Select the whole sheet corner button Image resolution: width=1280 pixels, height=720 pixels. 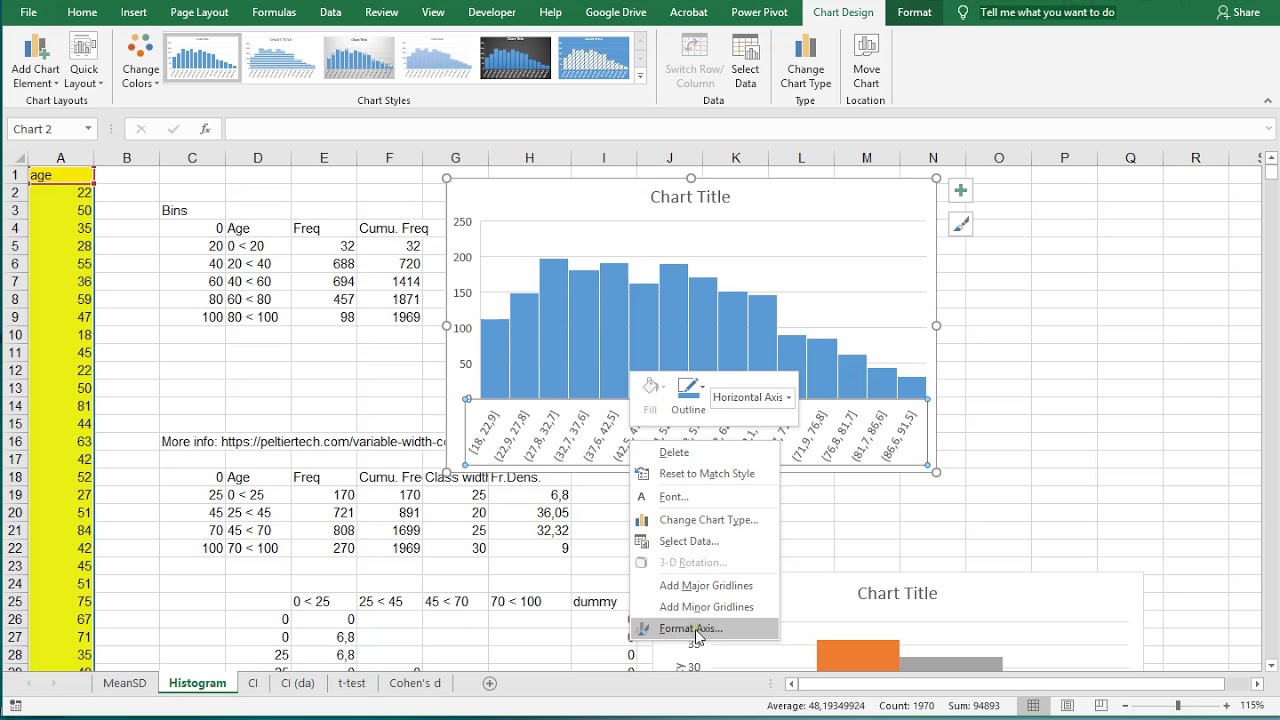(x=14, y=158)
